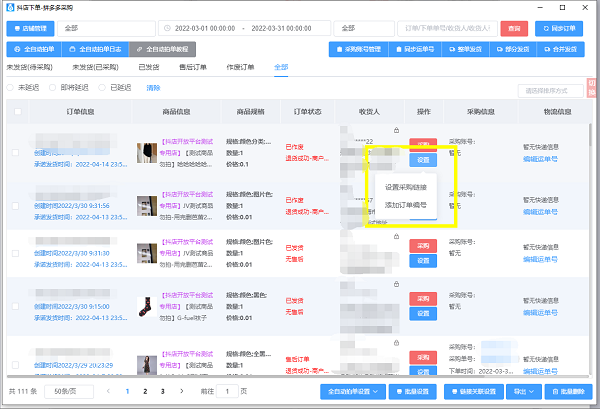Go to page 2 in pagination
Screen dimensions: 600x409
click(x=145, y=391)
